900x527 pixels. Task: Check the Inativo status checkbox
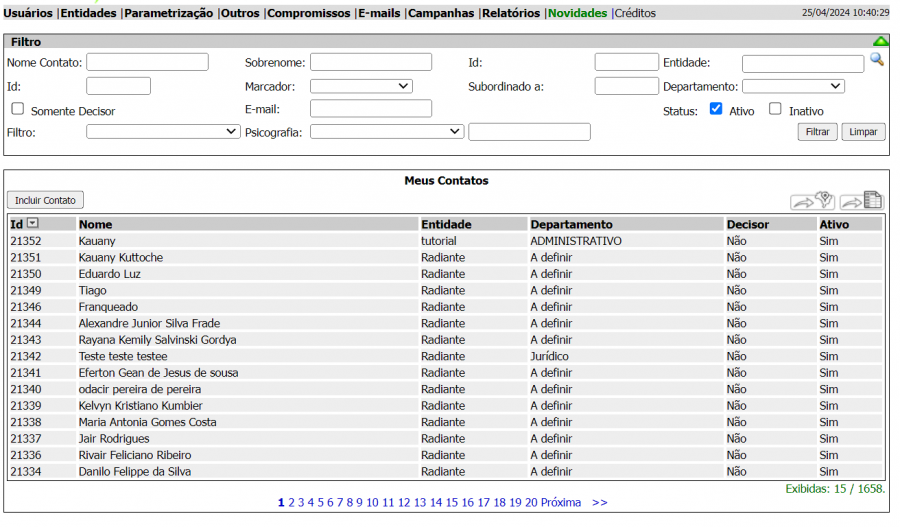point(775,109)
